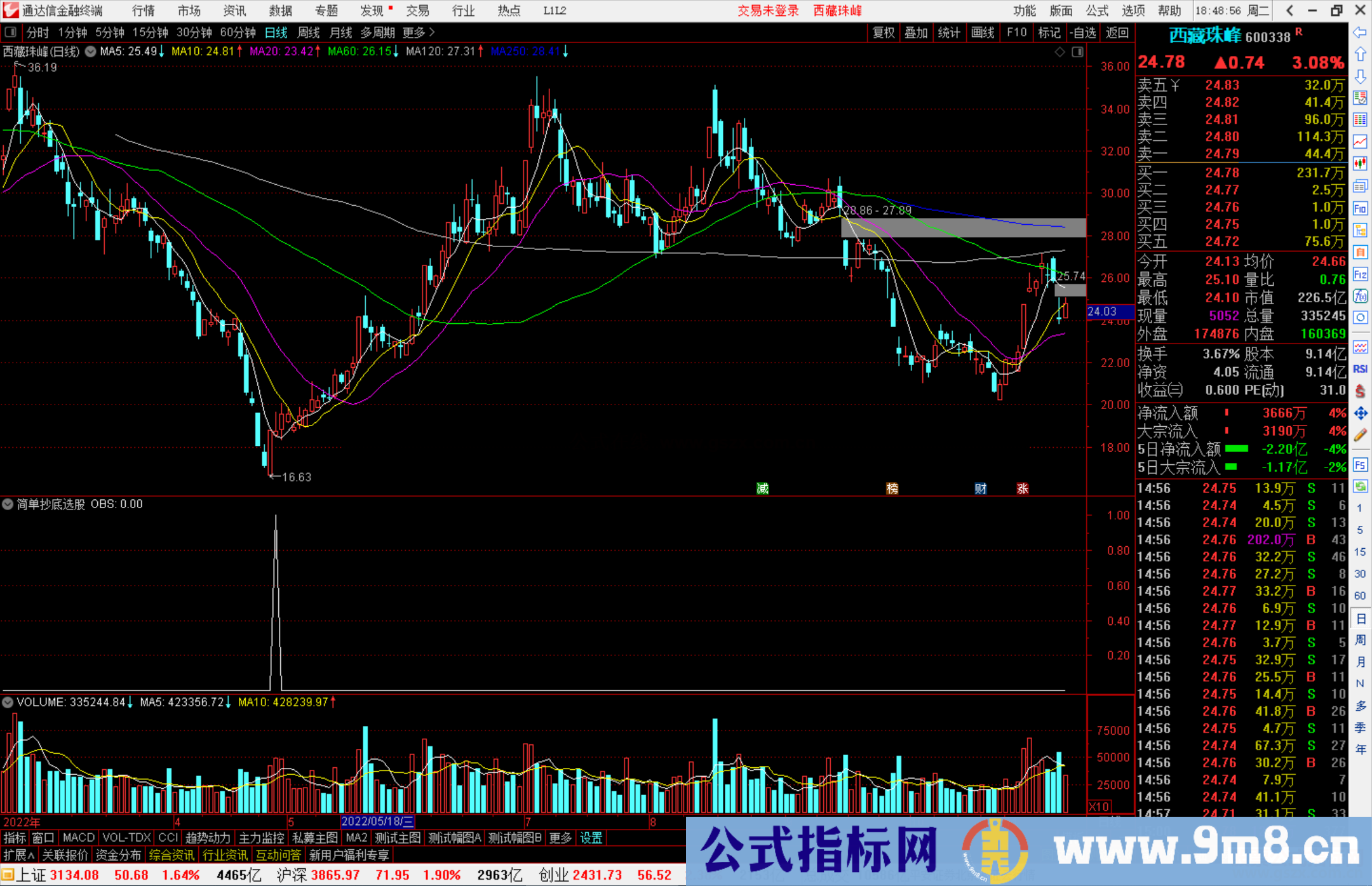Image resolution: width=1372 pixels, height=886 pixels.
Task: Switch to the MACD indicator tab
Action: [x=79, y=838]
